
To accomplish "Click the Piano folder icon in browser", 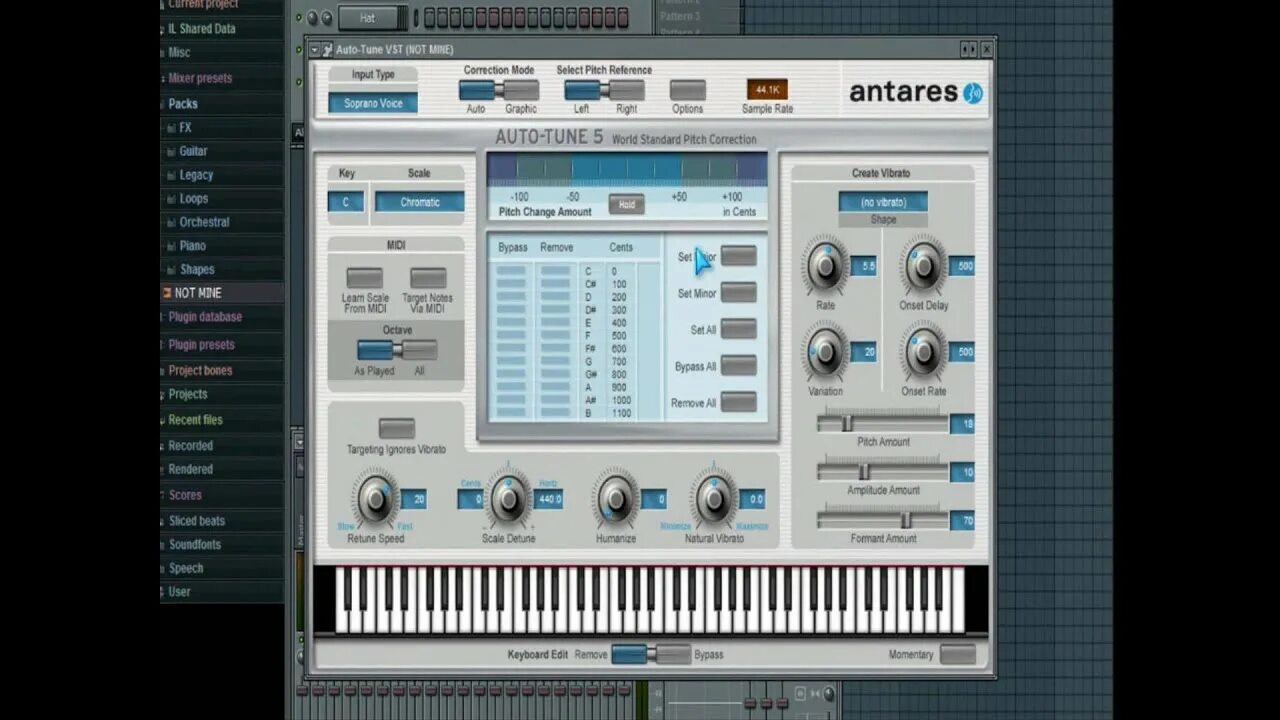I will [x=171, y=246].
